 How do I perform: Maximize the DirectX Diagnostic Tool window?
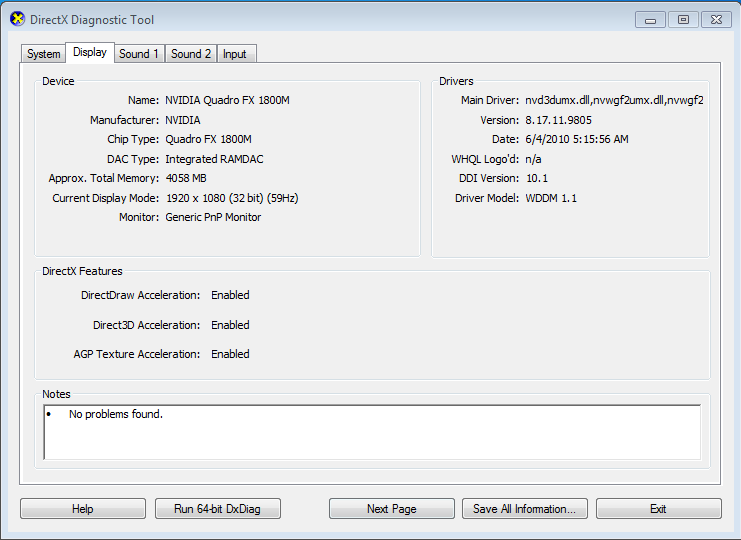[683, 20]
